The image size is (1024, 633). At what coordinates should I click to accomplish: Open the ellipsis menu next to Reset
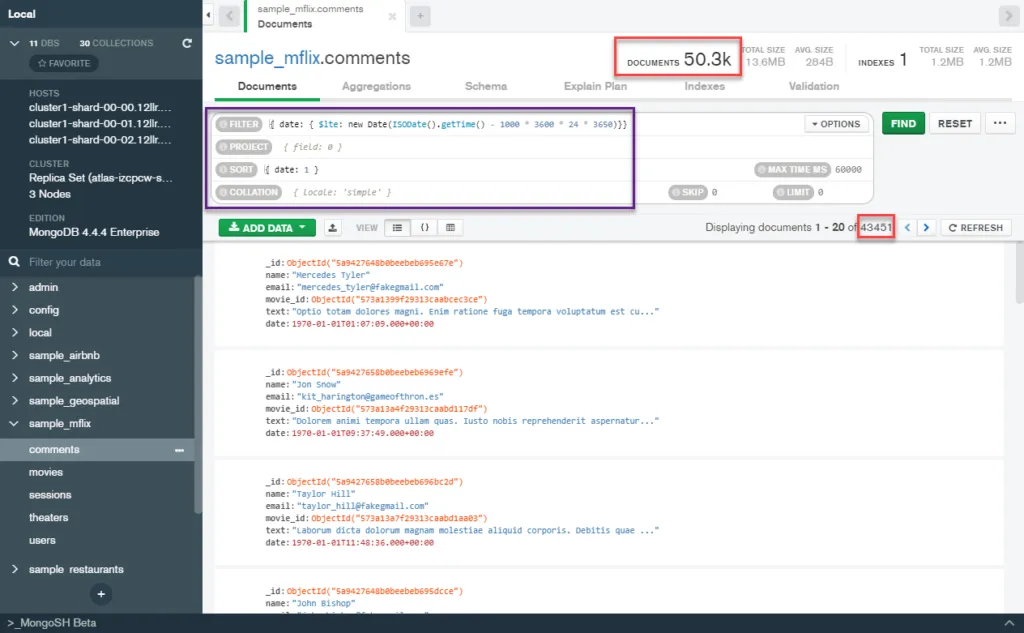999,122
